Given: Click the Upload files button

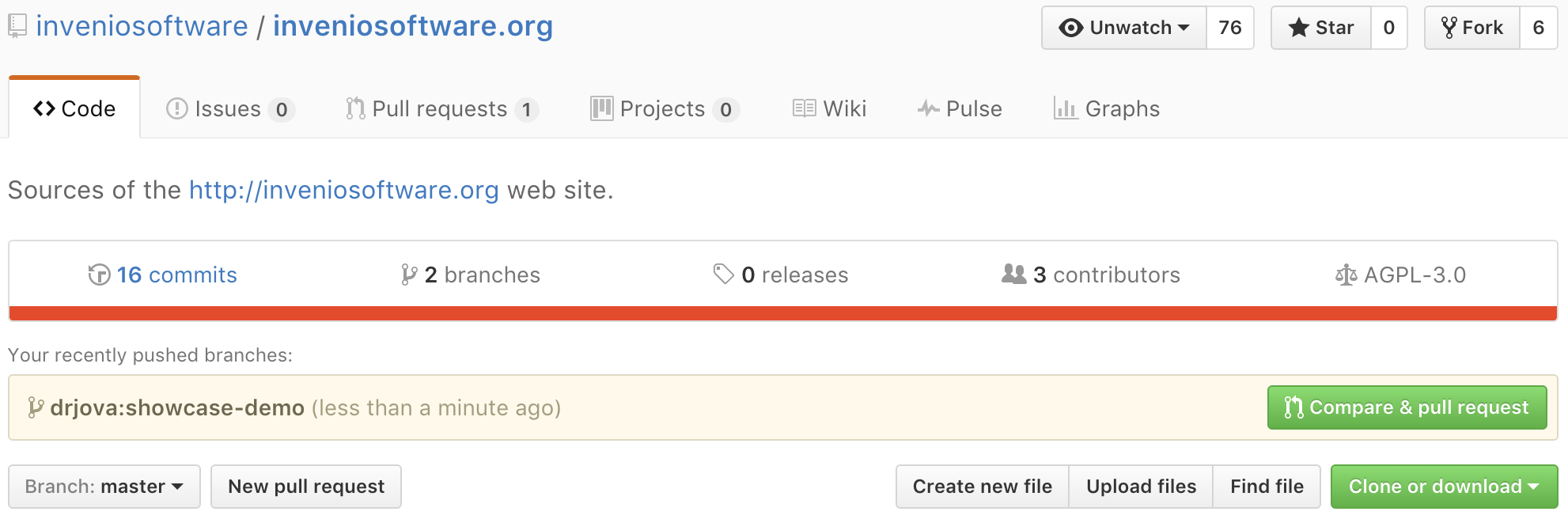Looking at the screenshot, I should click(x=1141, y=487).
